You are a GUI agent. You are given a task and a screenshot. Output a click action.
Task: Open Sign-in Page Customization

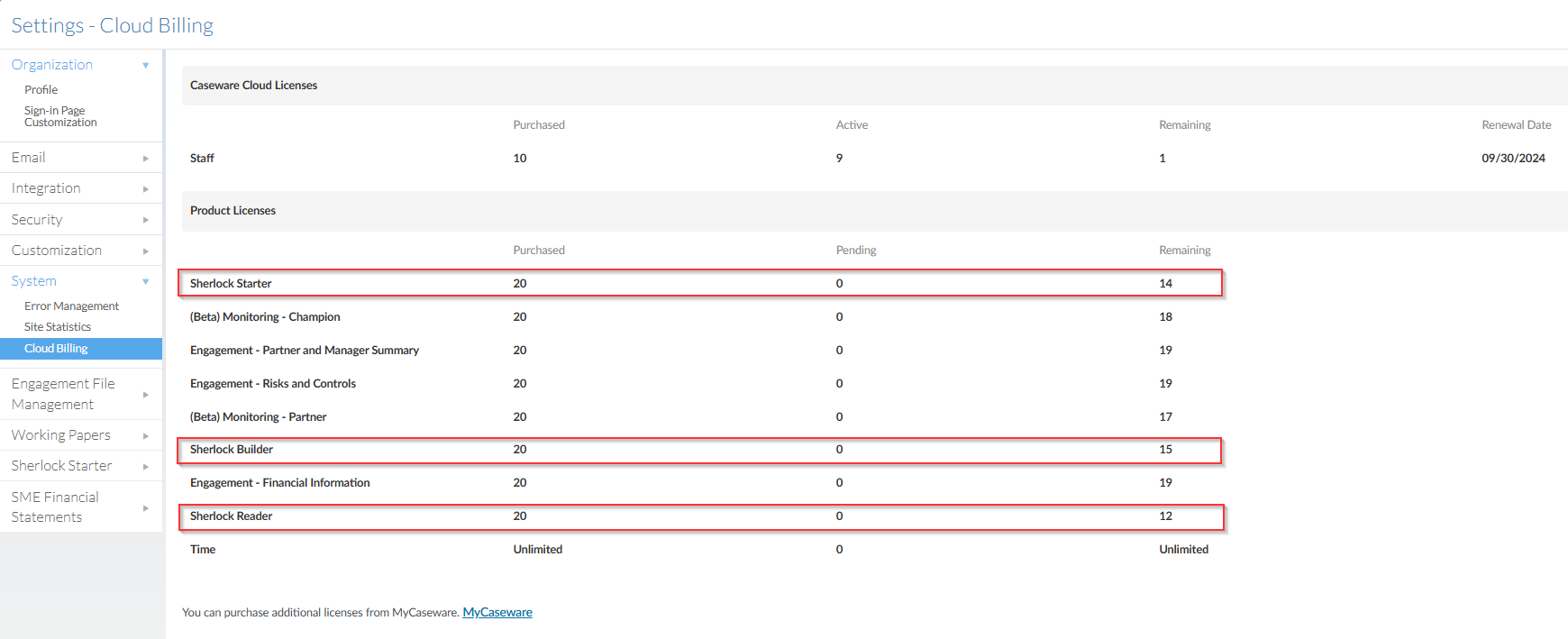tap(59, 116)
